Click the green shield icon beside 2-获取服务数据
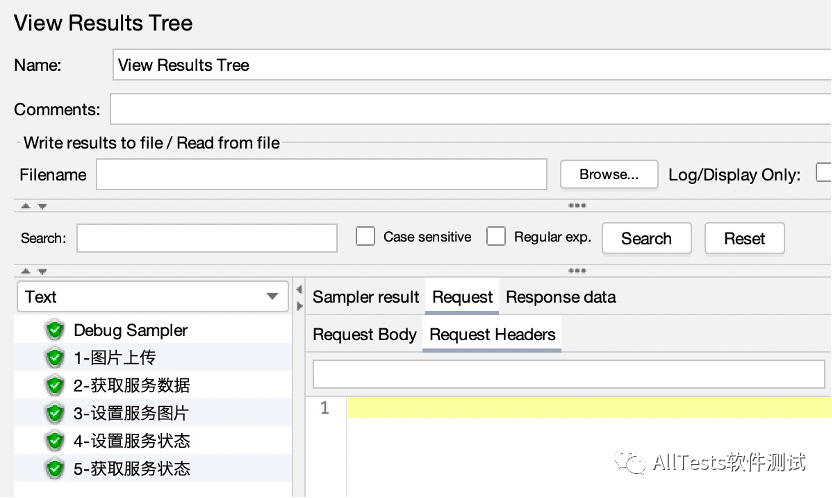This screenshot has height=498, width=832. tap(55, 385)
